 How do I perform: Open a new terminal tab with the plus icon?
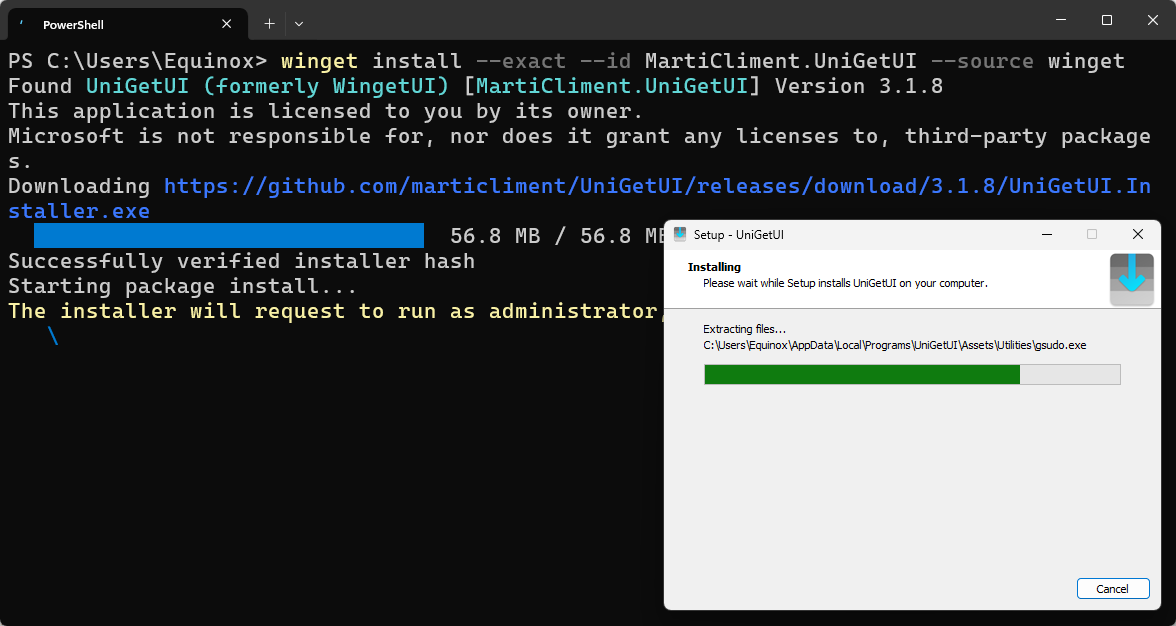[x=268, y=23]
